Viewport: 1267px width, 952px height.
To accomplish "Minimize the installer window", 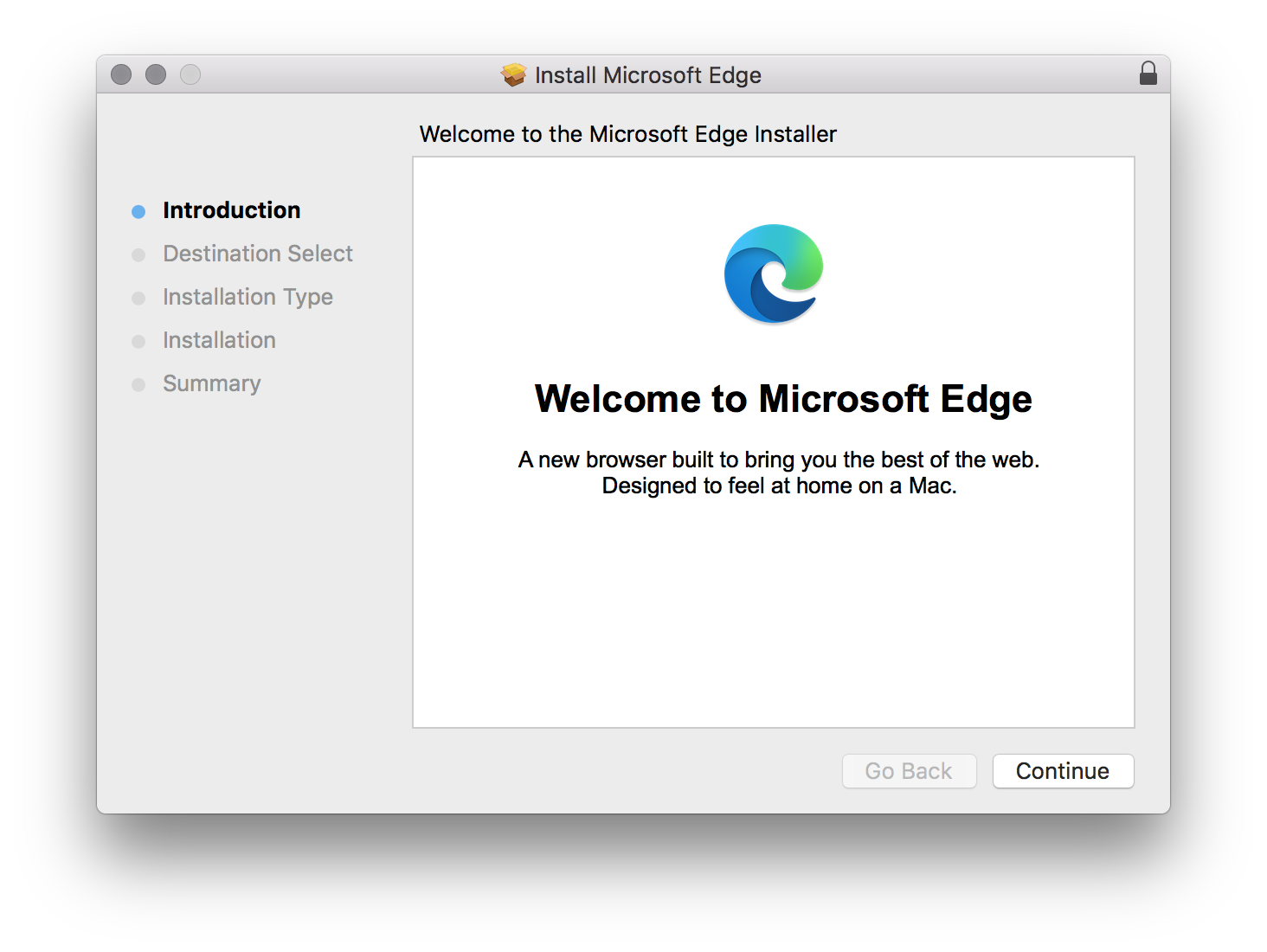I will click(156, 74).
